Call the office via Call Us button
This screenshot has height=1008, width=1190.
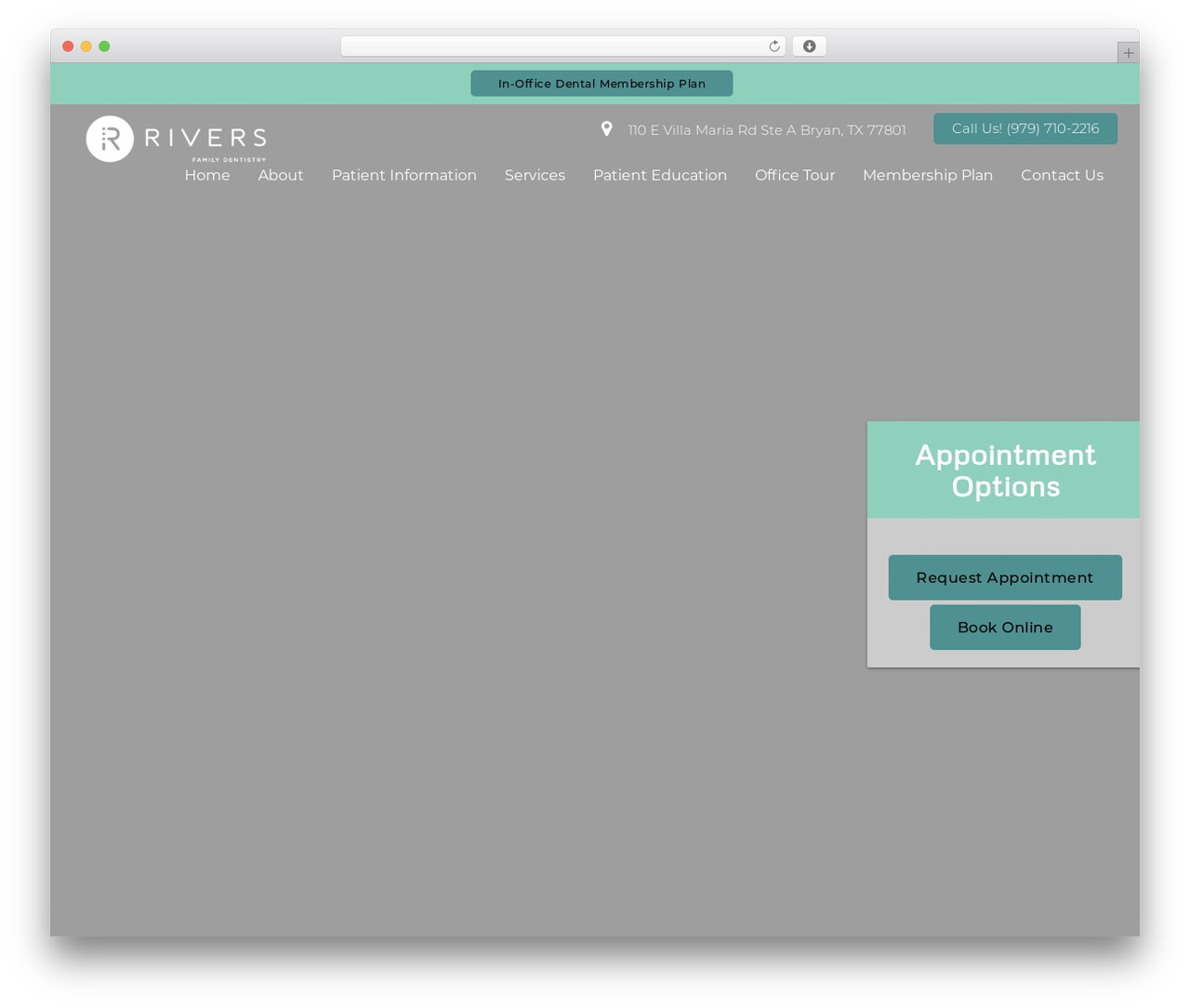coord(1025,128)
